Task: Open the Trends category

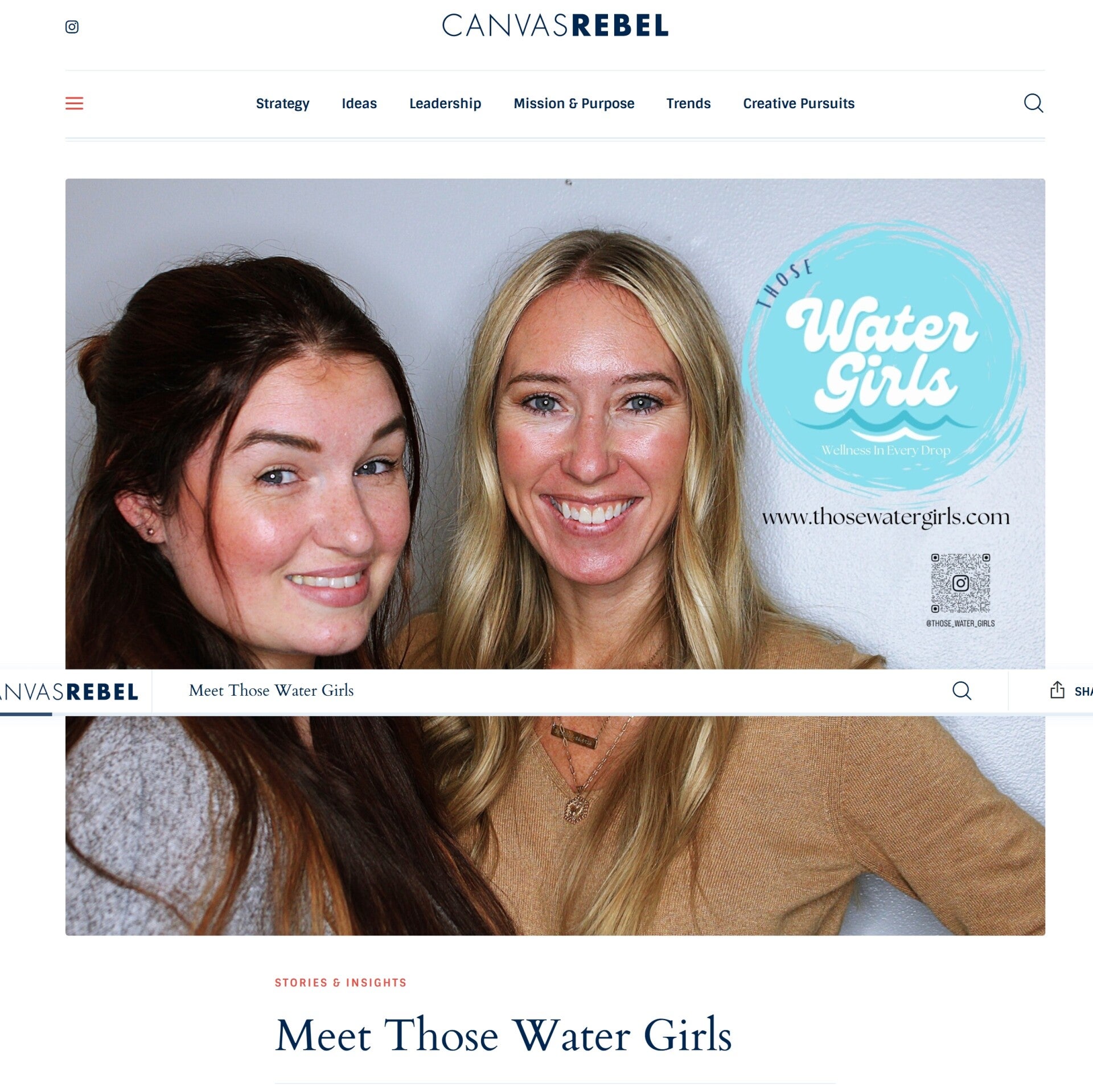Action: pyautogui.click(x=688, y=104)
